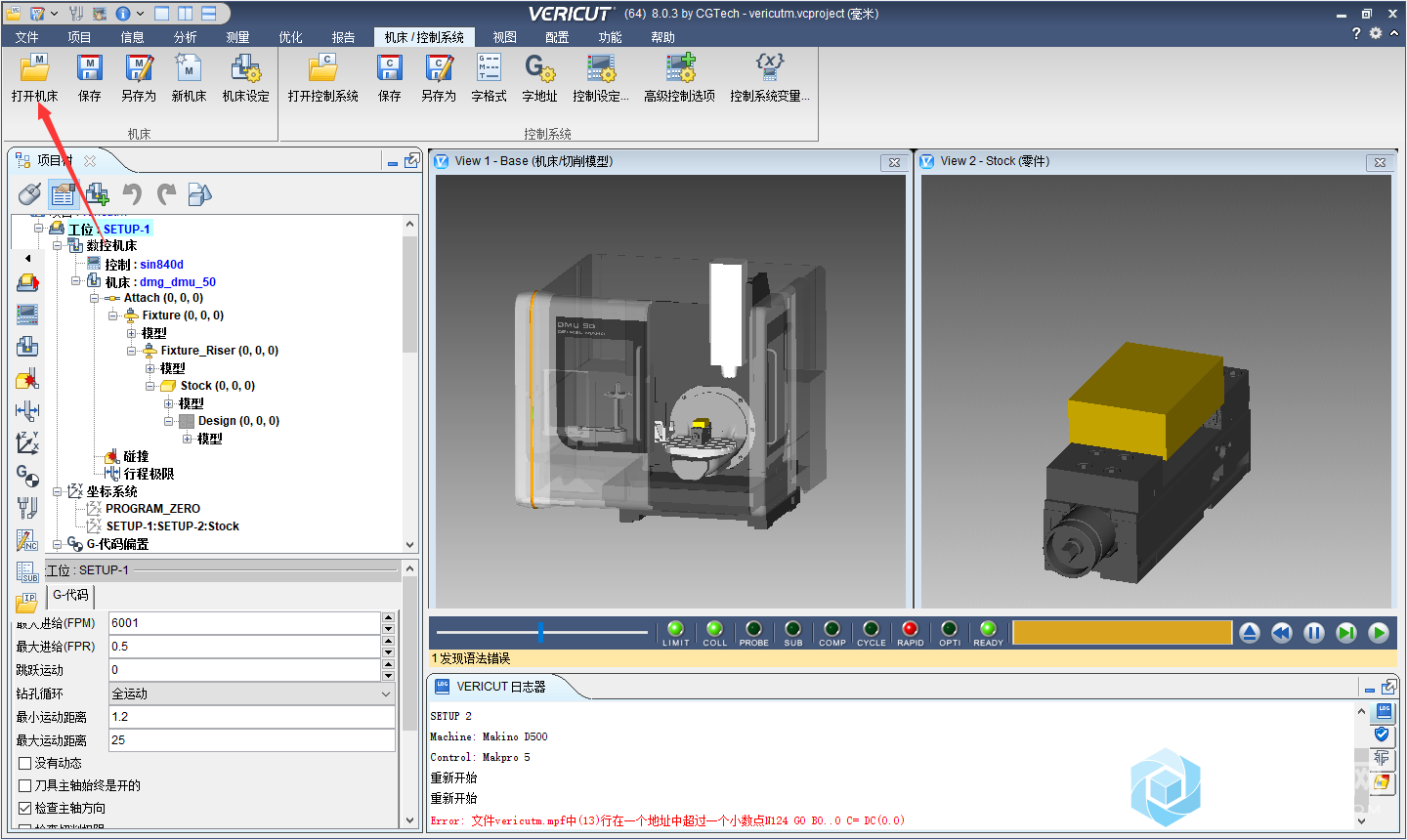Uncheck the 检查主轴方向 checkbox

point(25,808)
